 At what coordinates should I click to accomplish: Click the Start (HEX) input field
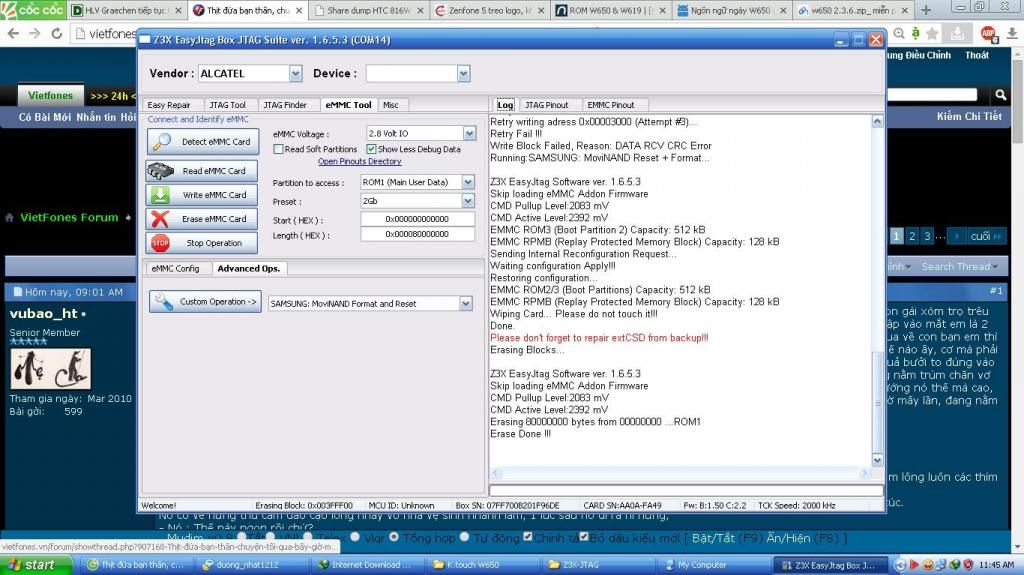pos(417,219)
